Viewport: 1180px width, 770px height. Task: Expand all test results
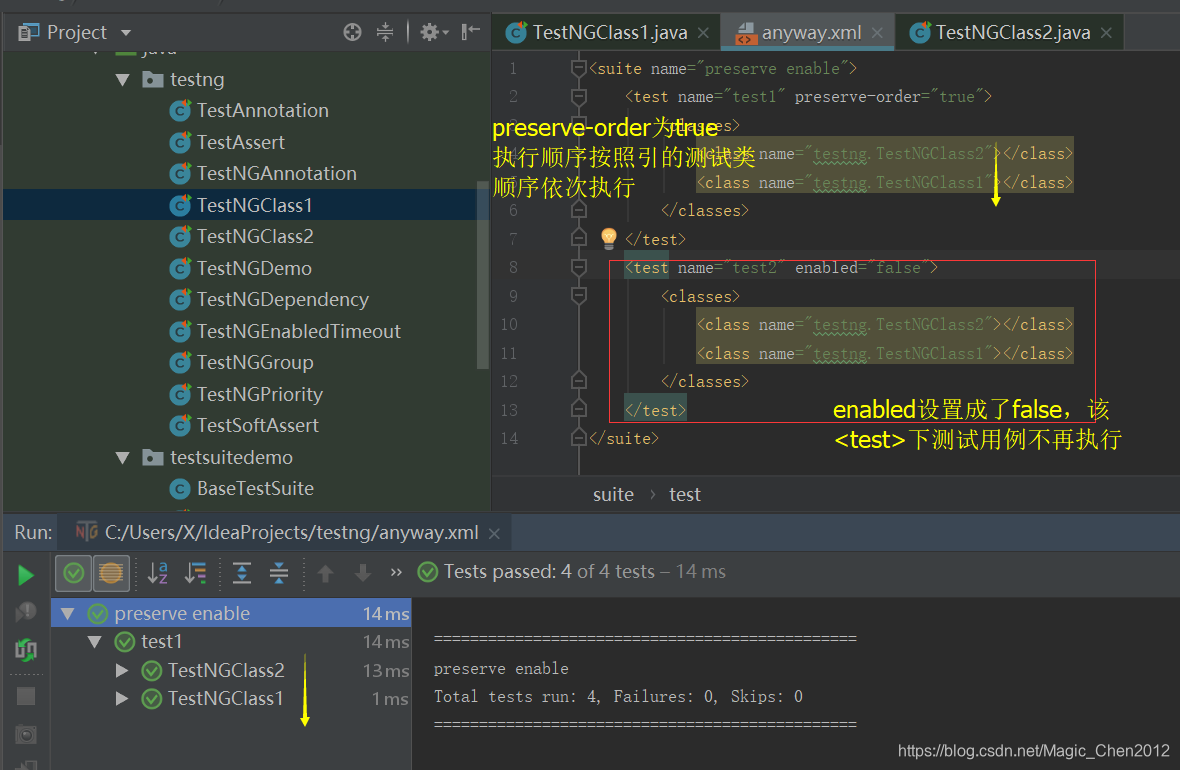coord(242,573)
